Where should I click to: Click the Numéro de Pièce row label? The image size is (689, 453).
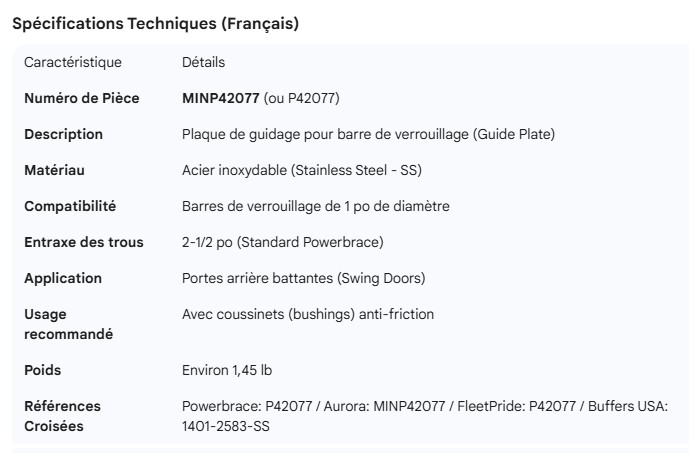tap(82, 98)
